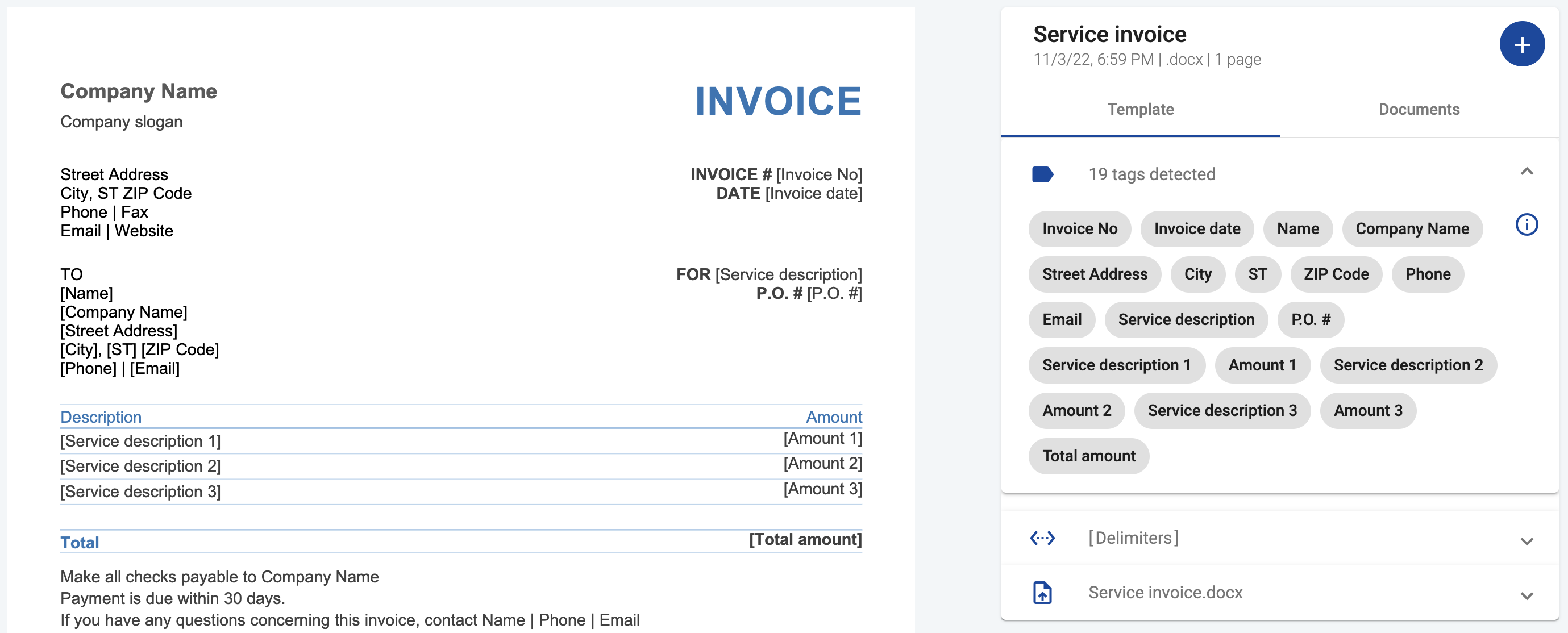This screenshot has width=1568, height=633.
Task: Click the [Amount 2] table cell
Action: (822, 464)
